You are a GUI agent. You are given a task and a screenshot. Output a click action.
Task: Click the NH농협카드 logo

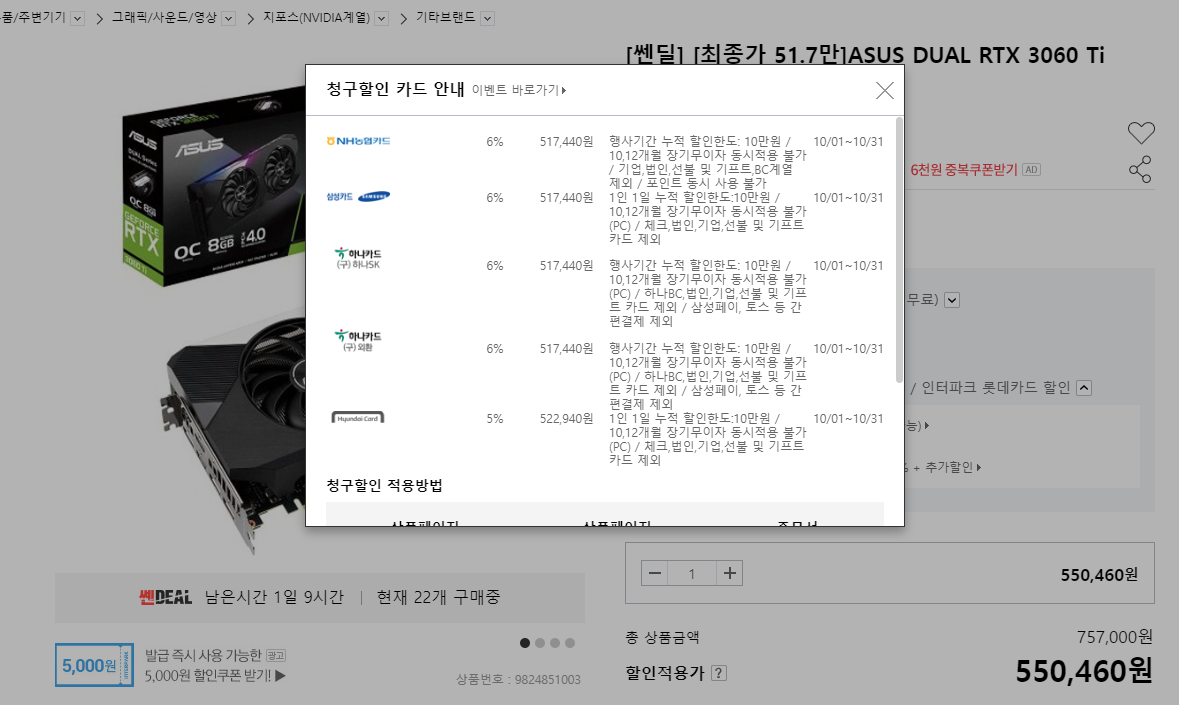click(359, 141)
